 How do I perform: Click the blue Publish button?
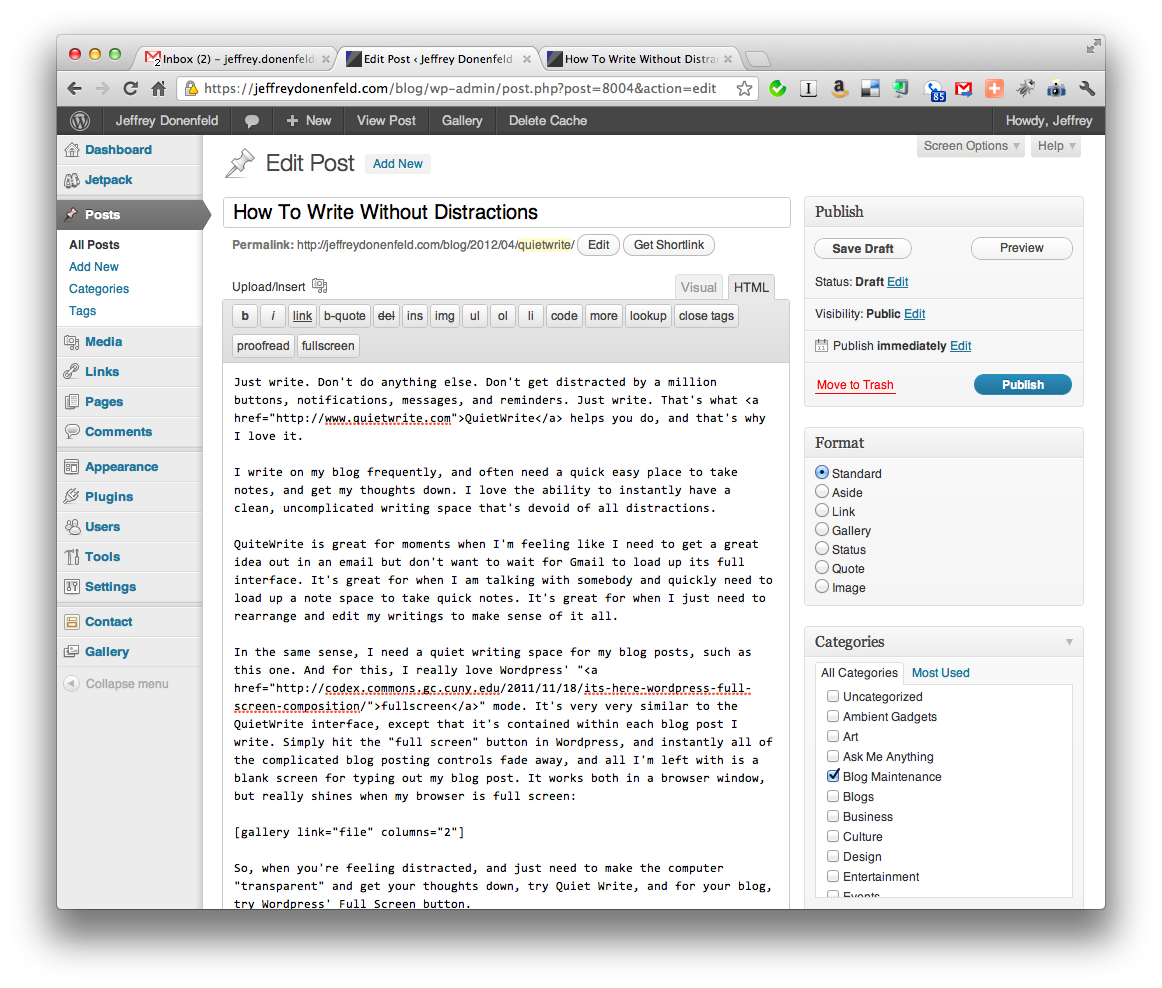pyautogui.click(x=1023, y=385)
